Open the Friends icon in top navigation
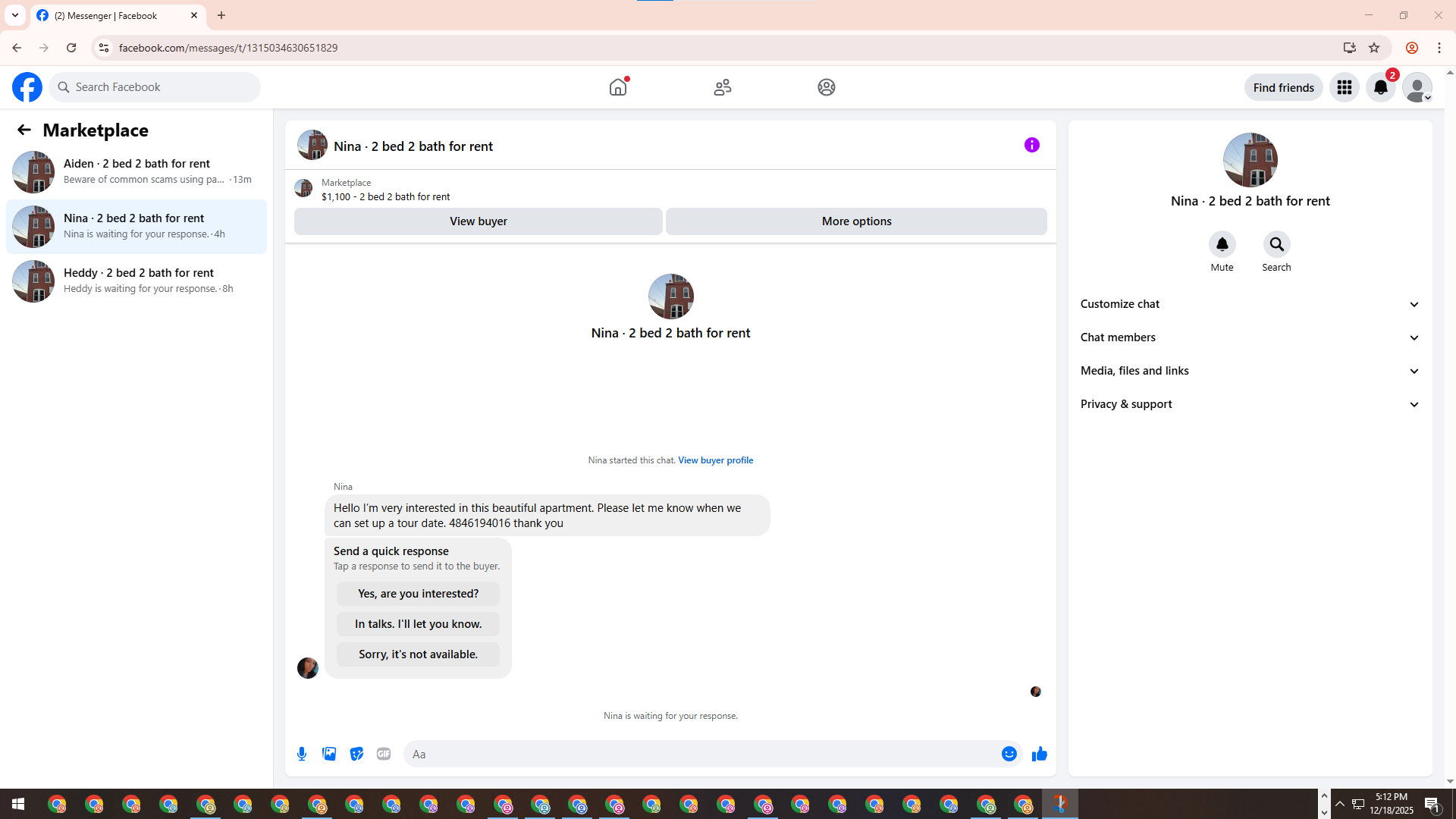 [x=723, y=87]
